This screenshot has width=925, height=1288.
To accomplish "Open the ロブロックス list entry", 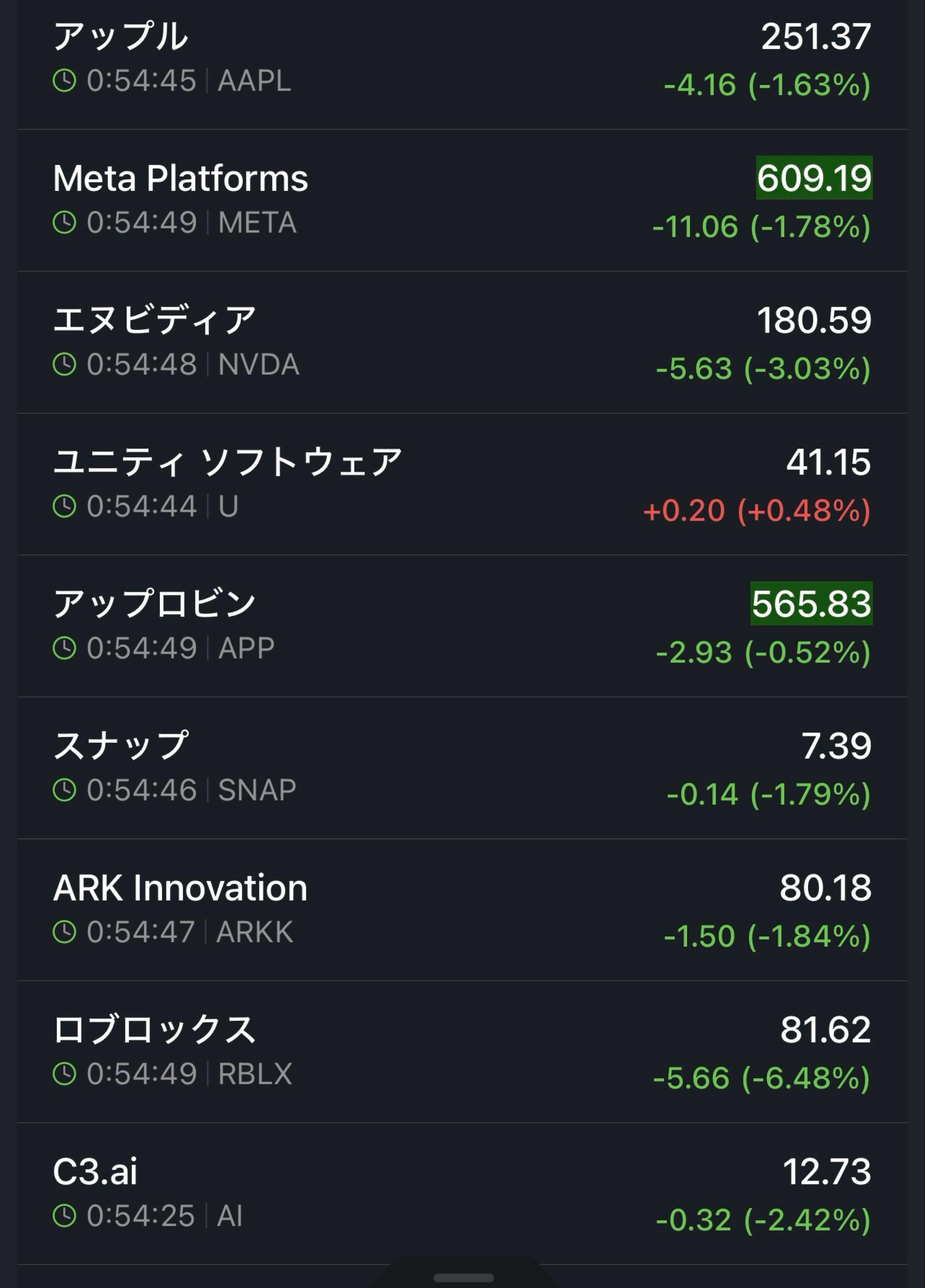I will 154,1030.
